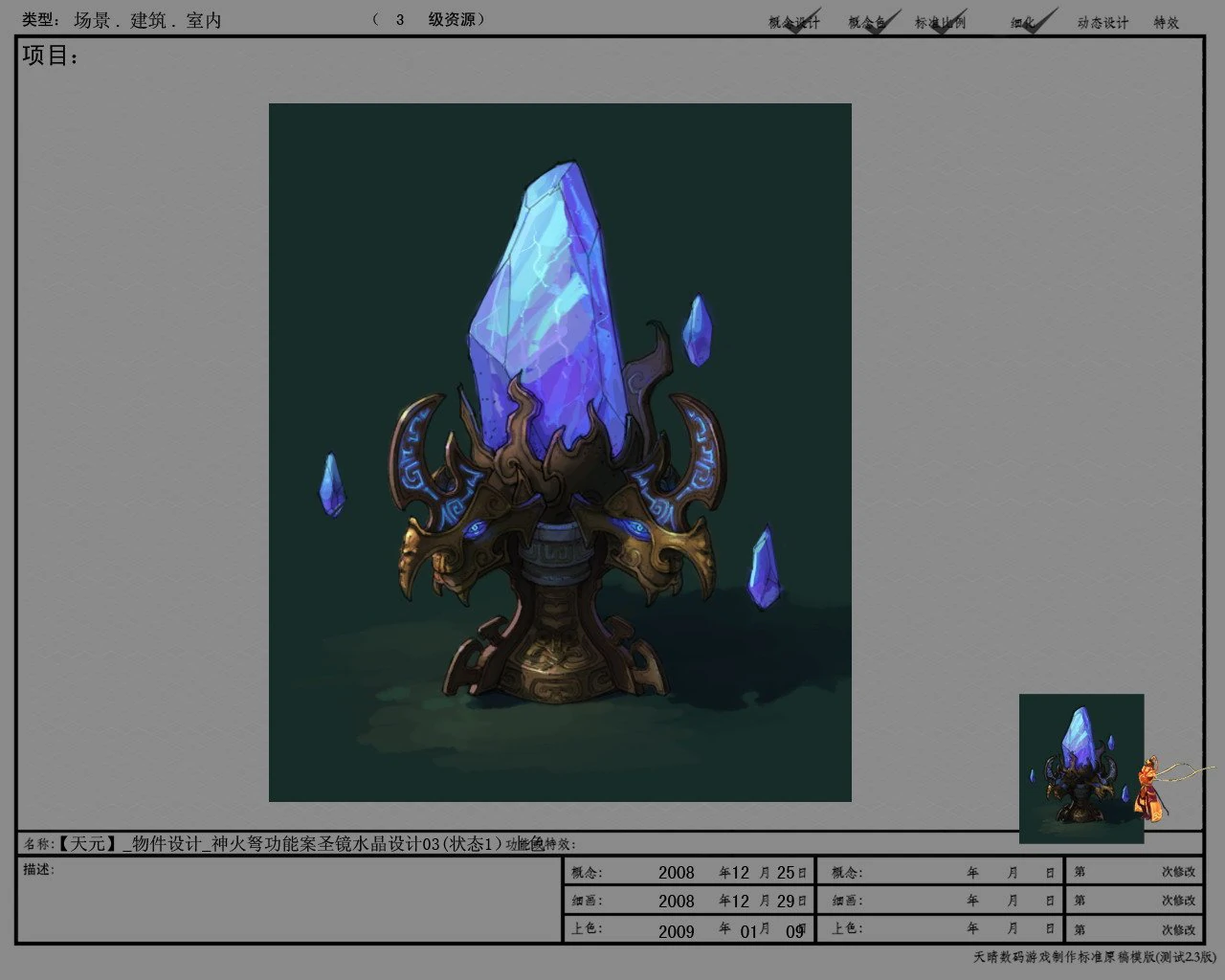Click the middle row 第 次修改 revision cell
Screen dimensions: 1225x980
[1134, 901]
